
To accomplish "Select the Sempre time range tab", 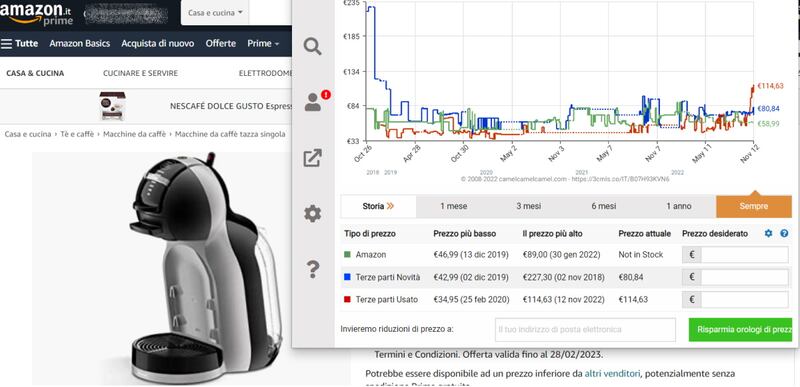I will (754, 206).
